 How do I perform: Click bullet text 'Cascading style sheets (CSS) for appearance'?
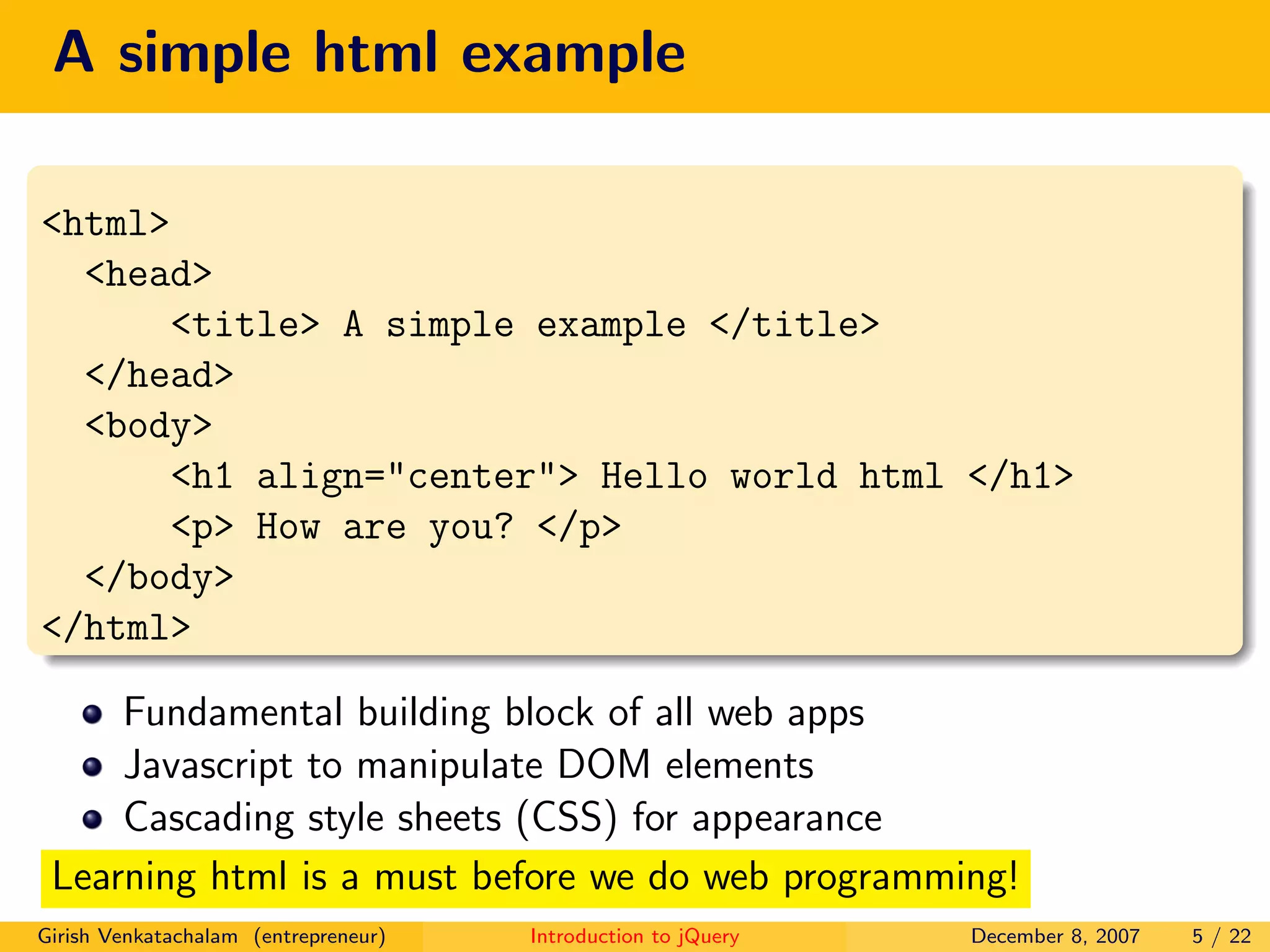503,818
